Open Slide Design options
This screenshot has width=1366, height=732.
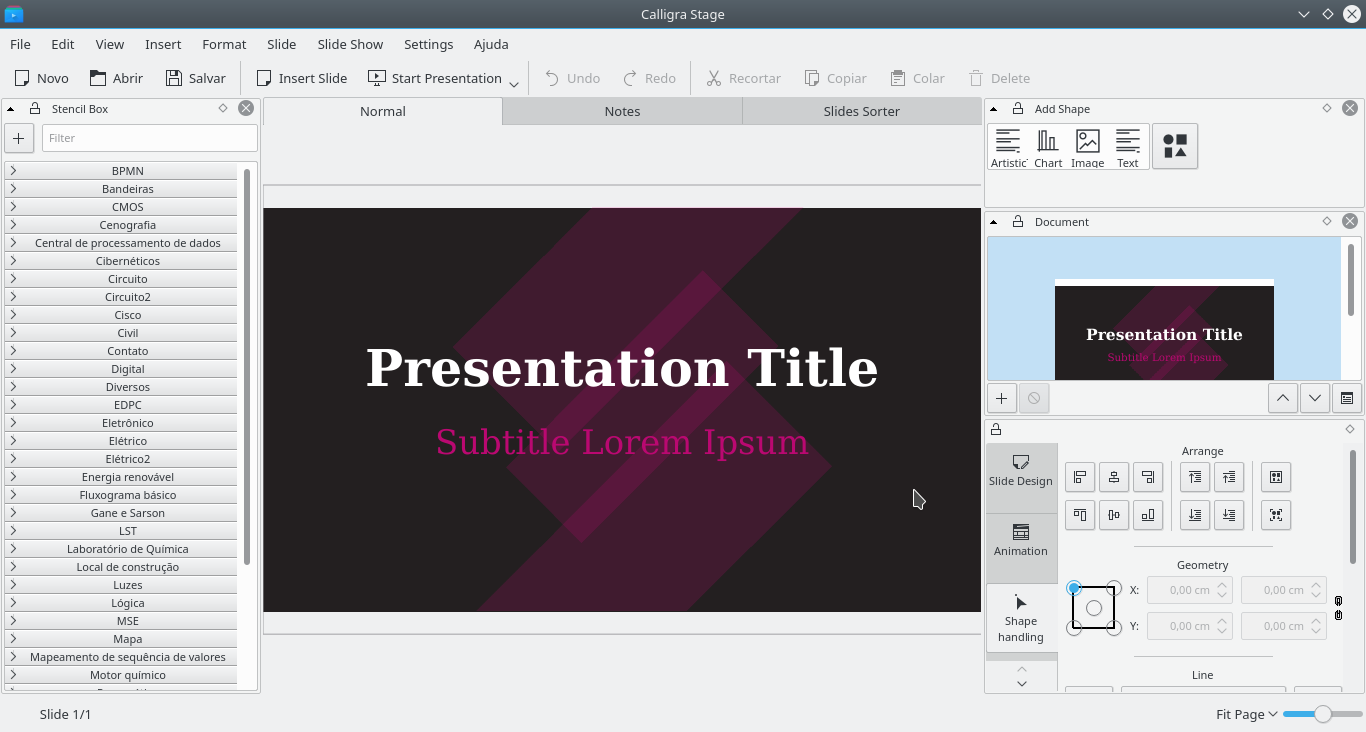tap(1020, 470)
